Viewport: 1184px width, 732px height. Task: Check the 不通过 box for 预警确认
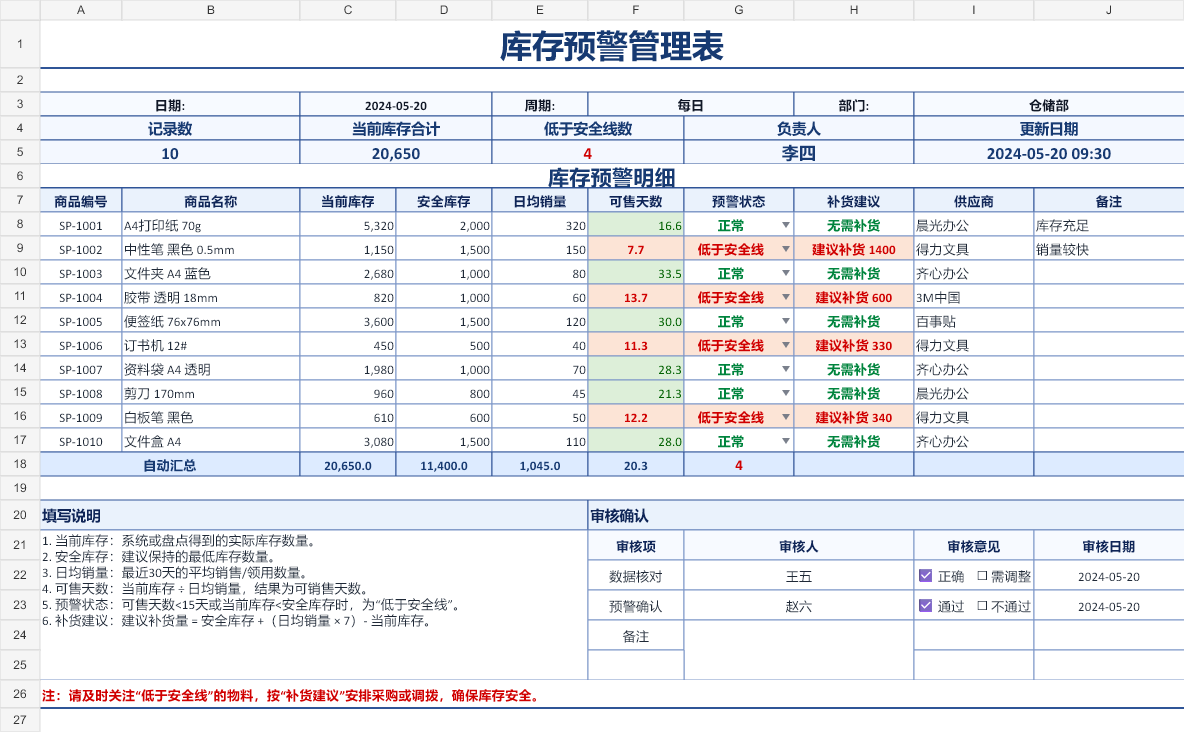[x=982, y=606]
